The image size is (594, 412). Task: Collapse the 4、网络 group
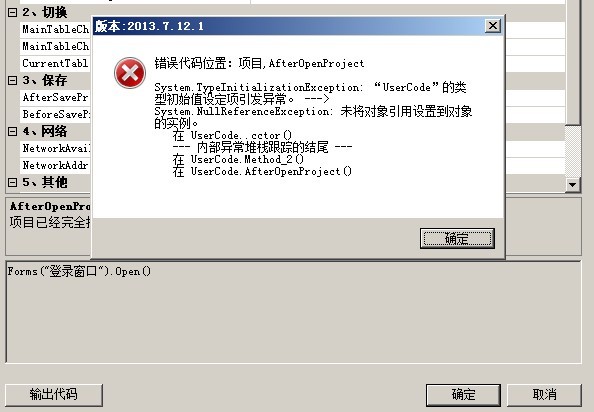[x=13, y=131]
